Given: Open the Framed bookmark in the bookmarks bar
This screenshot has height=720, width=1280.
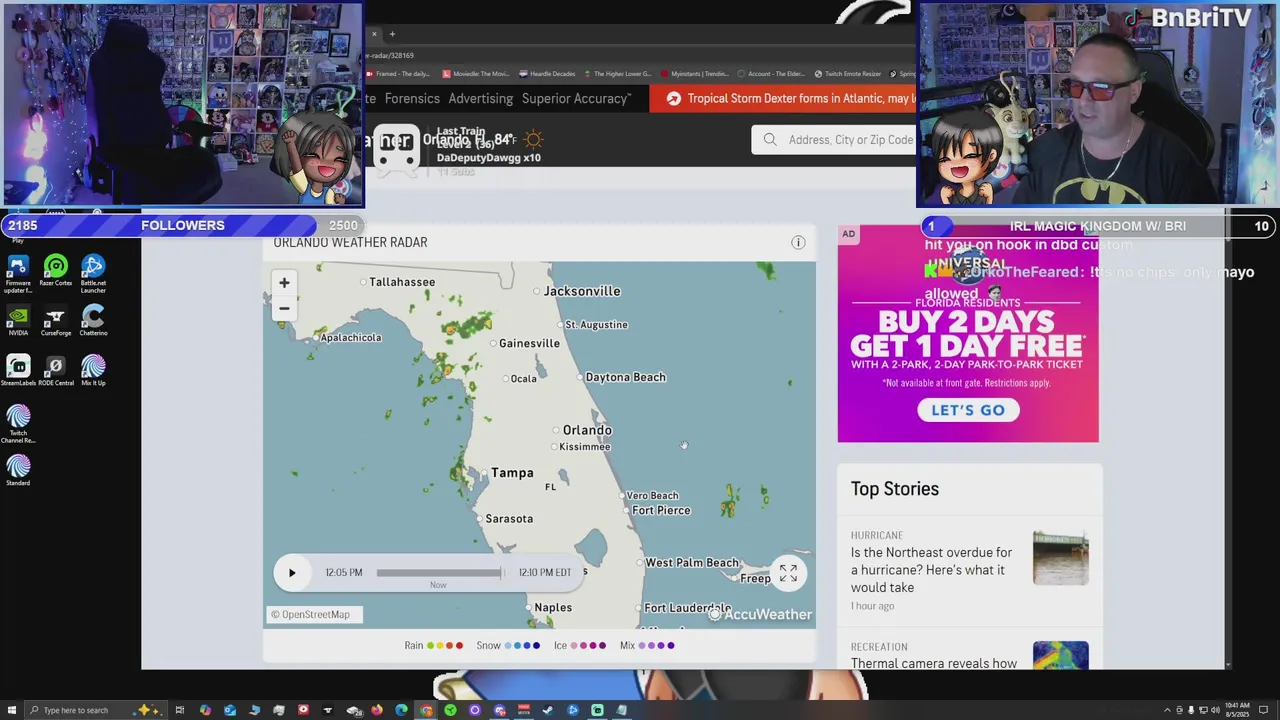Looking at the screenshot, I should [398, 74].
